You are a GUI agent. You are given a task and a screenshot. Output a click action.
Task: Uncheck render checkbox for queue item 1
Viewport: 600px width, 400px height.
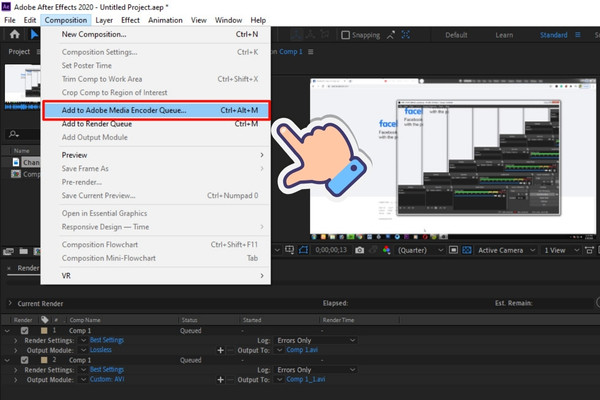tap(24, 330)
